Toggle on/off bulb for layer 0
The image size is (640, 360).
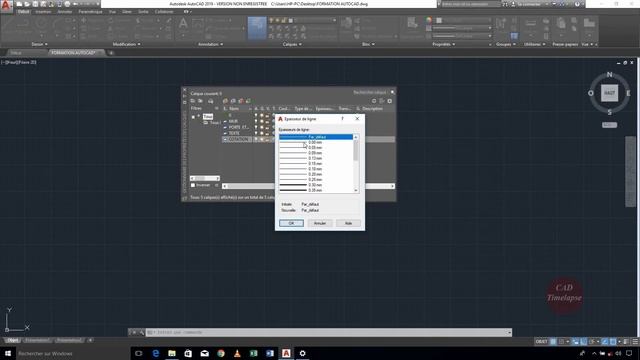tap(256, 116)
